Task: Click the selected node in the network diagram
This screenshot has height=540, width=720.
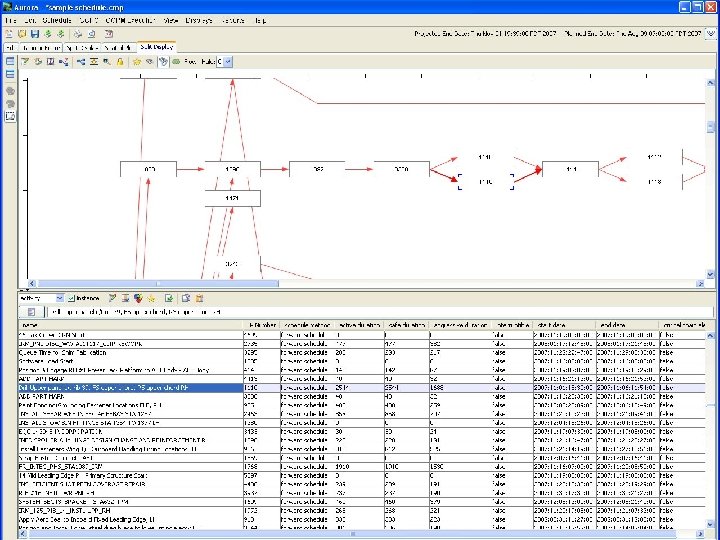Action: point(485,181)
